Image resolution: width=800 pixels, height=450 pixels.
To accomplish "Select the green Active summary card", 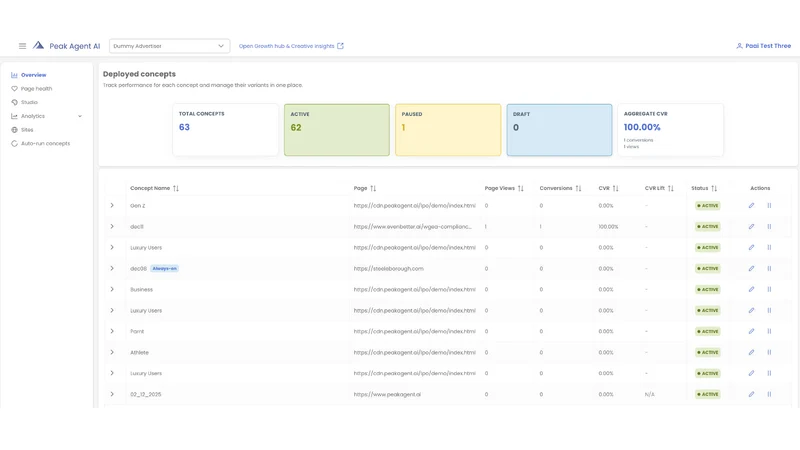I will coord(337,130).
